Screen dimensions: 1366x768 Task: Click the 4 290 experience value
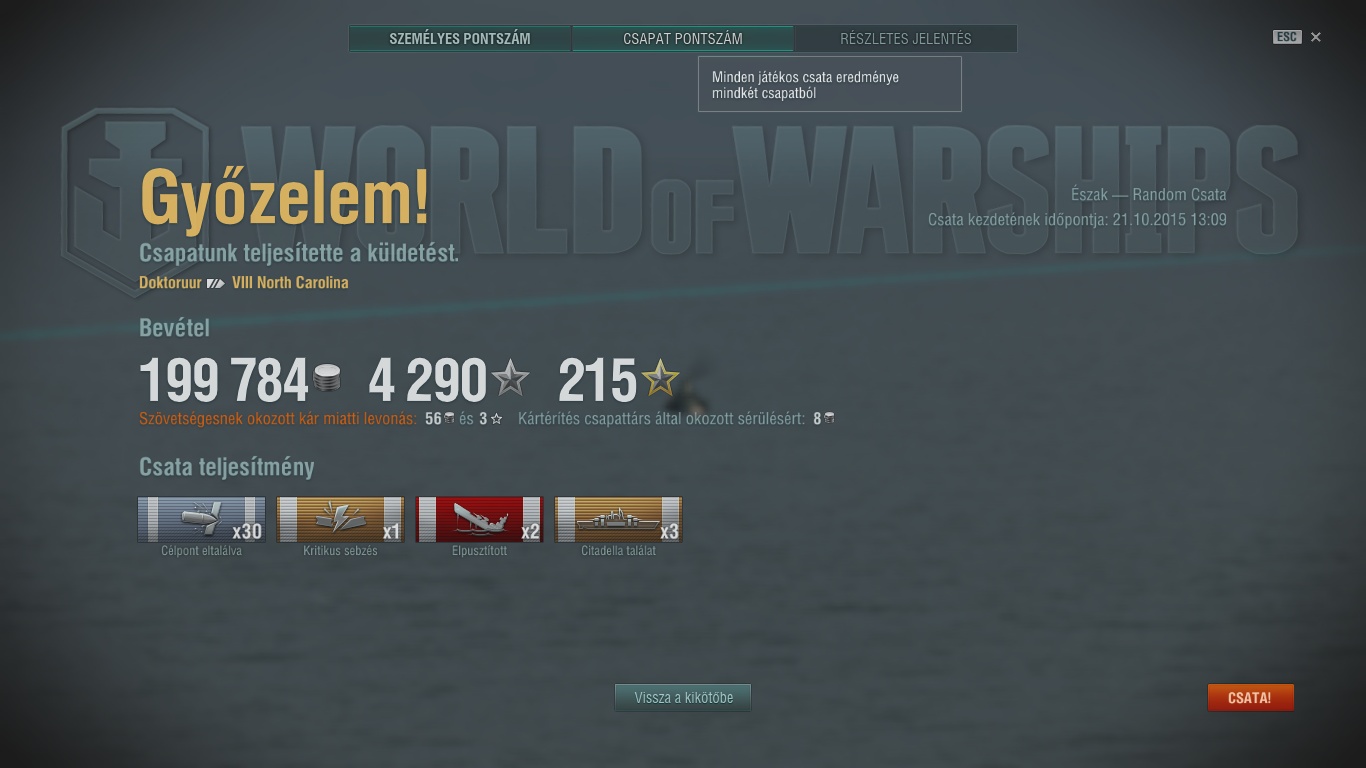tap(427, 381)
